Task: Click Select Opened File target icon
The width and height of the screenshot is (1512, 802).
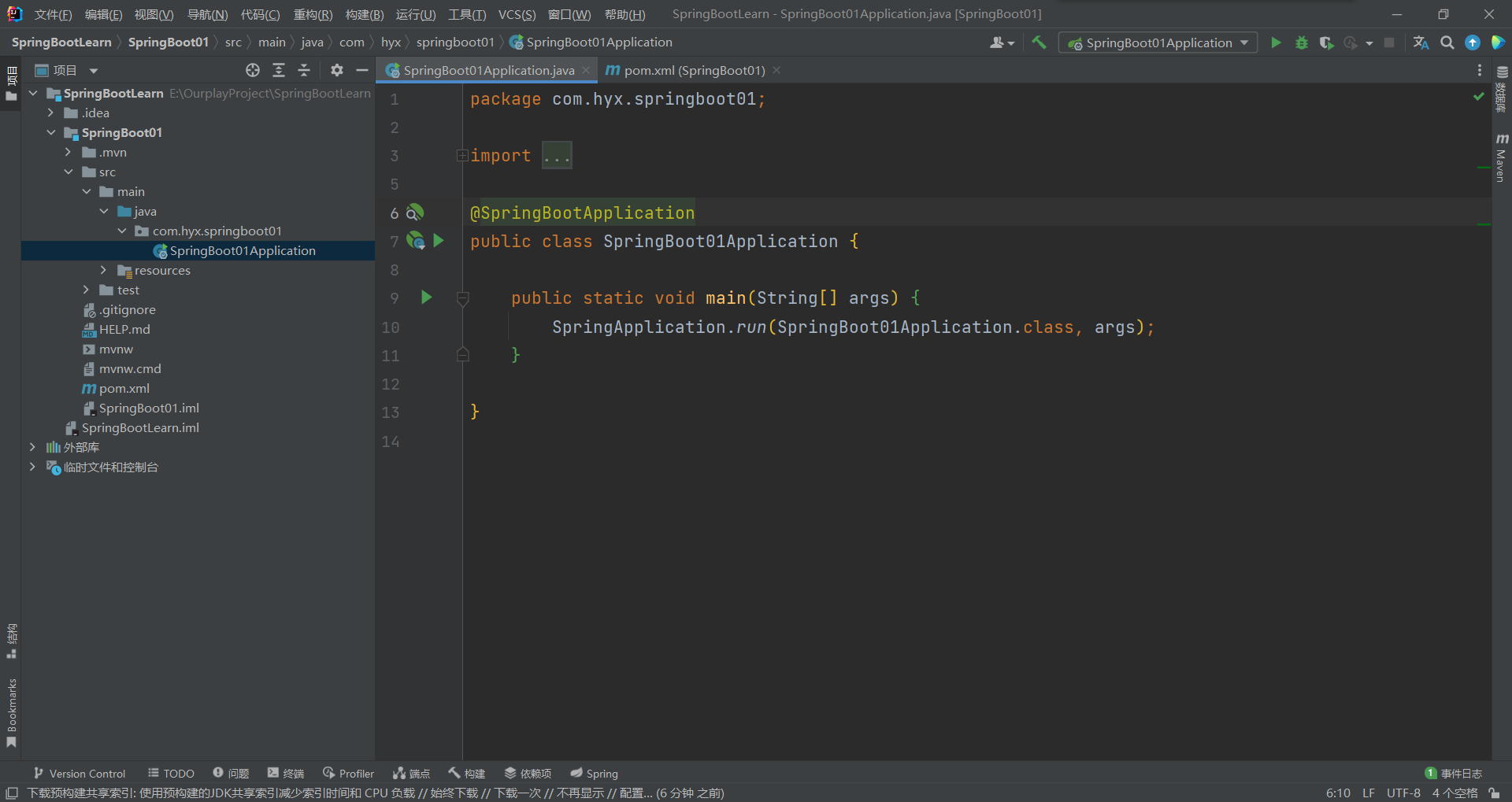Action: (x=253, y=70)
